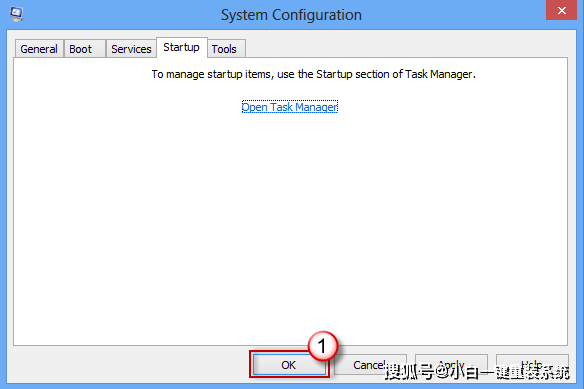Viewport: 584px width, 389px height.
Task: Confirm with the OK button
Action: [289, 365]
